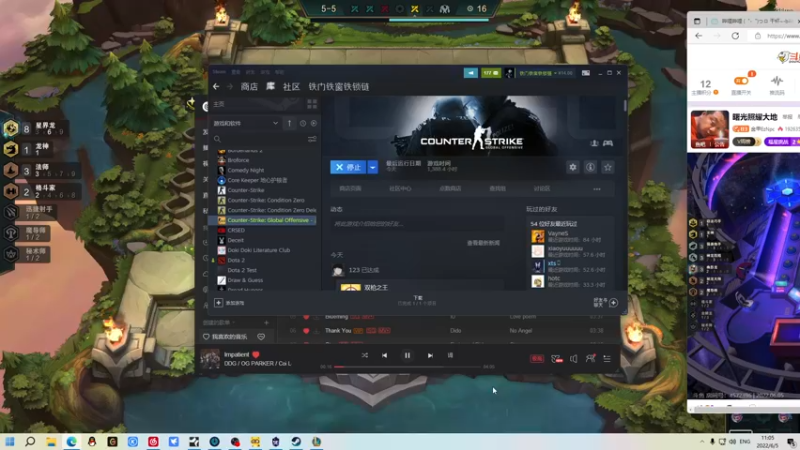Open the 商店 store tab in Steam
This screenshot has width=800, height=450.
(x=249, y=87)
